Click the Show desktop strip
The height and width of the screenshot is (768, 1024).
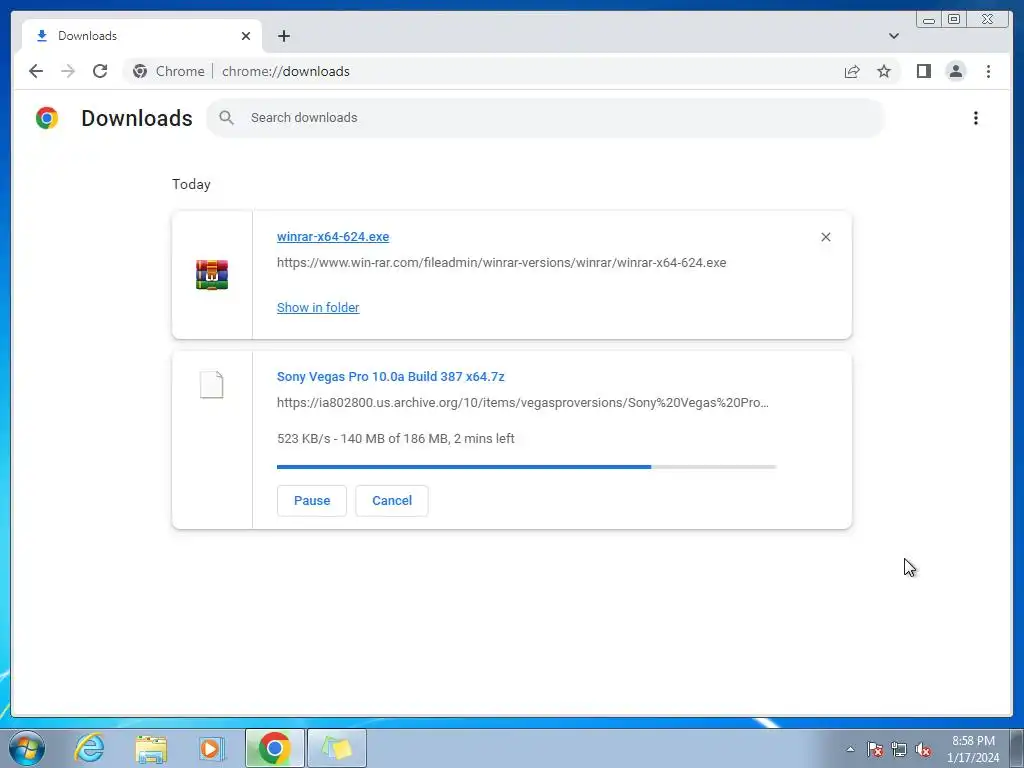(1017, 748)
